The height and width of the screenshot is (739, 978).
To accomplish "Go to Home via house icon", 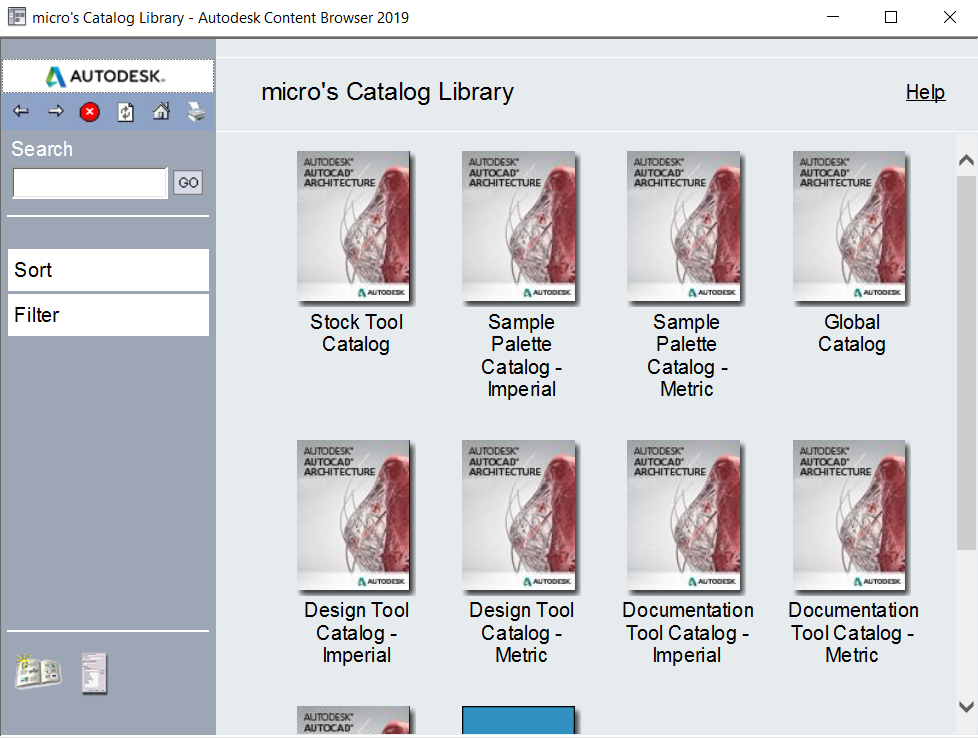I will (161, 112).
